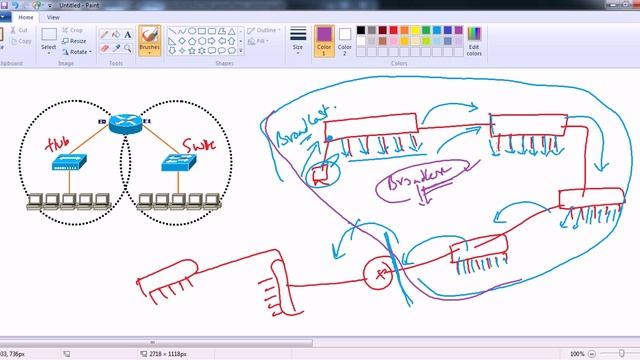
Task: Activate Color 2 background selector
Action: point(344,41)
